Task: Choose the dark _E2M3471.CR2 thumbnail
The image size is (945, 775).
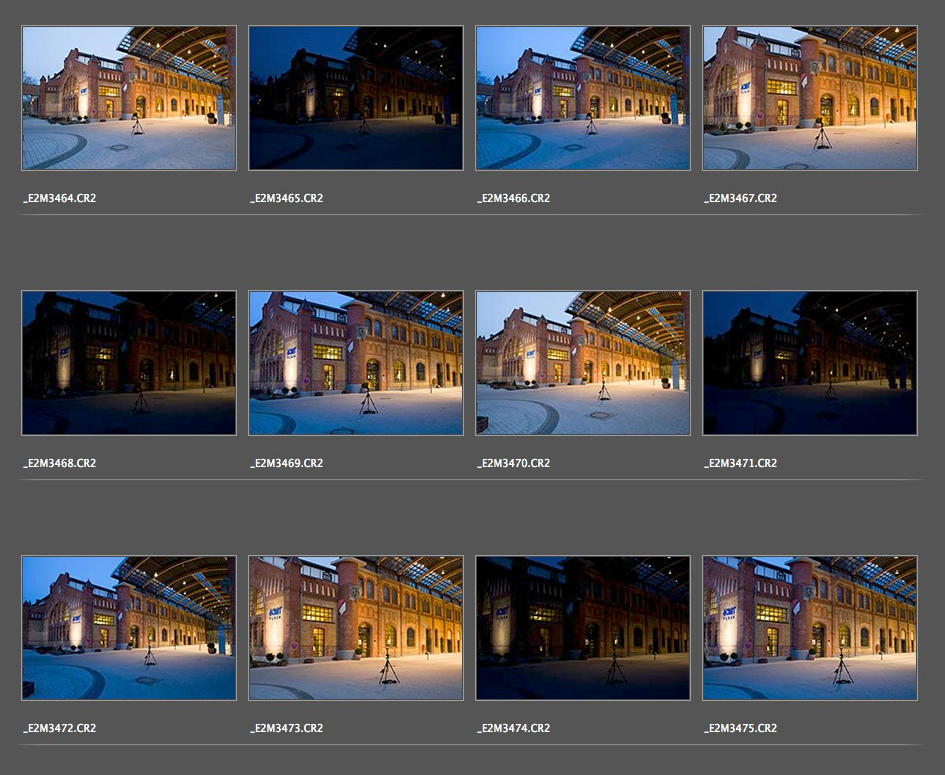Action: click(810, 363)
